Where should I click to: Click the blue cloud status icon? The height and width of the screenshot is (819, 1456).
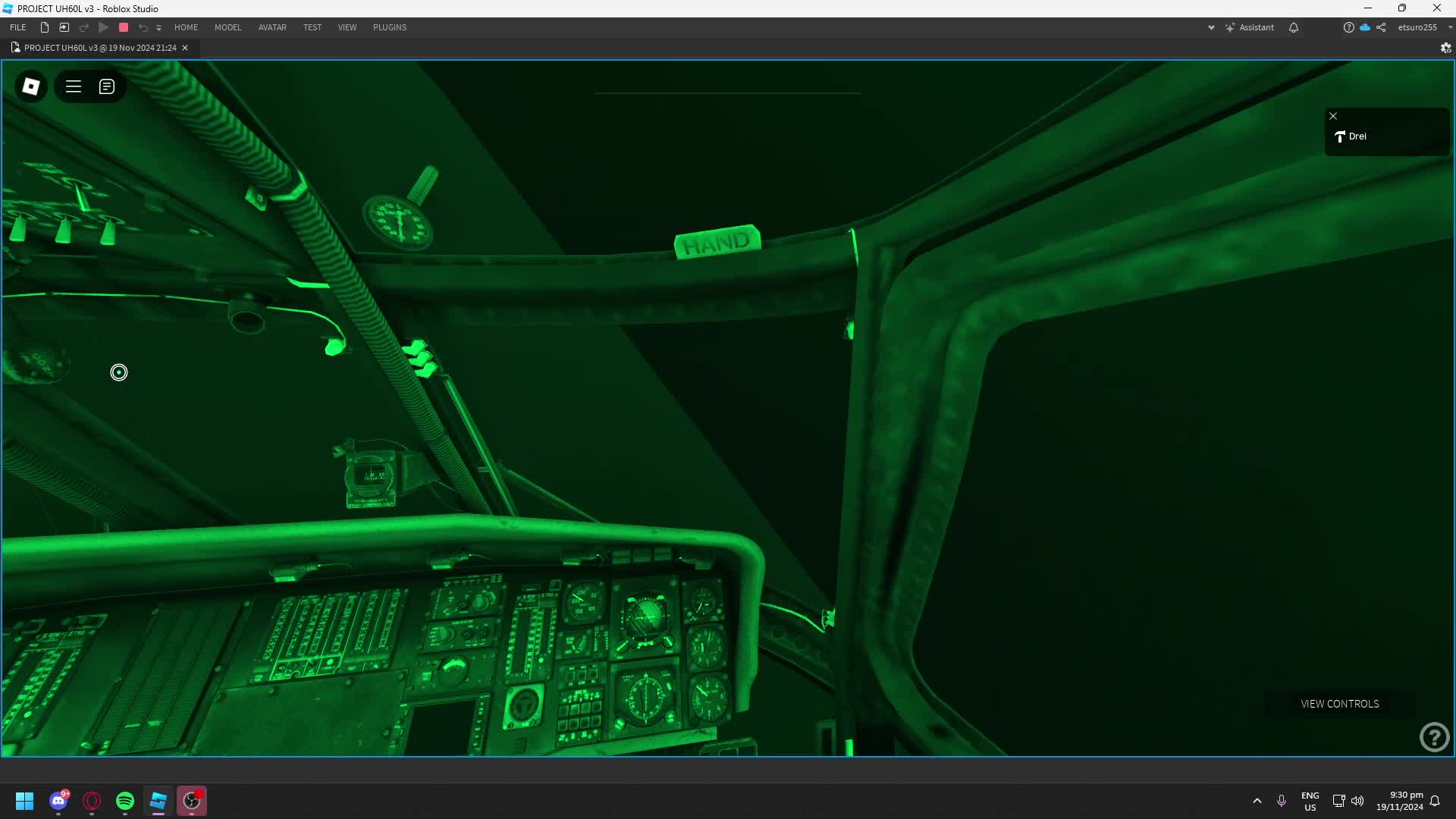(1365, 27)
